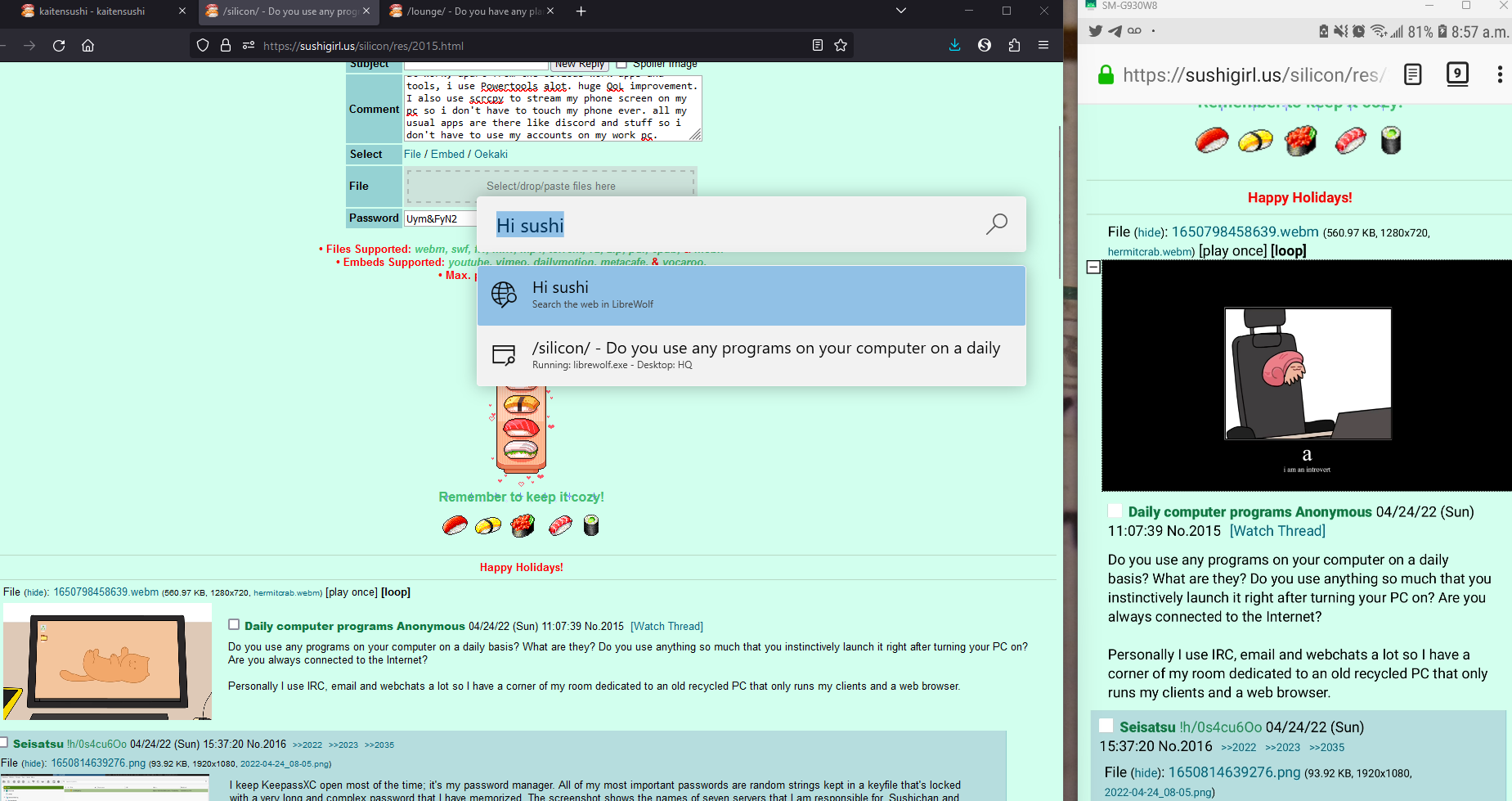Viewport: 1512px width, 801px height.
Task: Reload the current page
Action: pos(59,46)
